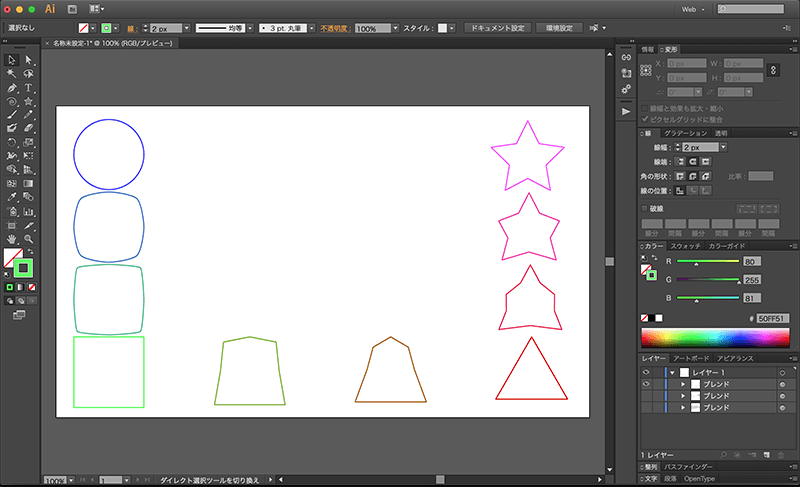Select the Pencil tool
800x487 pixels.
pyautogui.click(x=29, y=115)
